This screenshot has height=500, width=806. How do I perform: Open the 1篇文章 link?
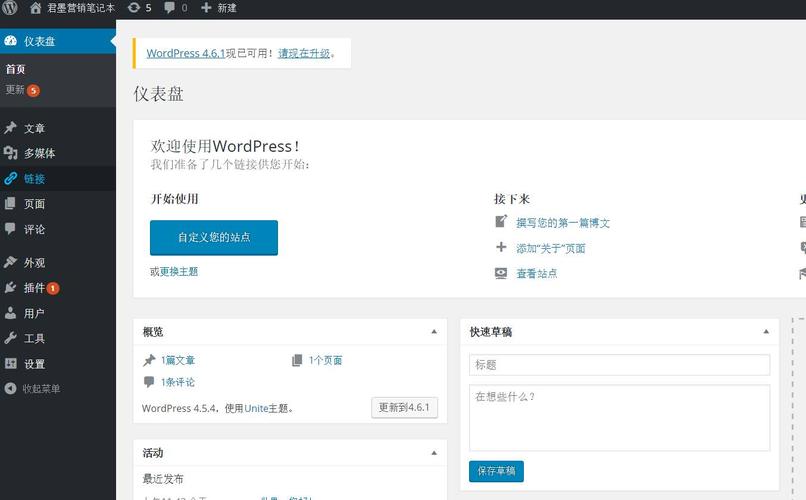(x=178, y=360)
